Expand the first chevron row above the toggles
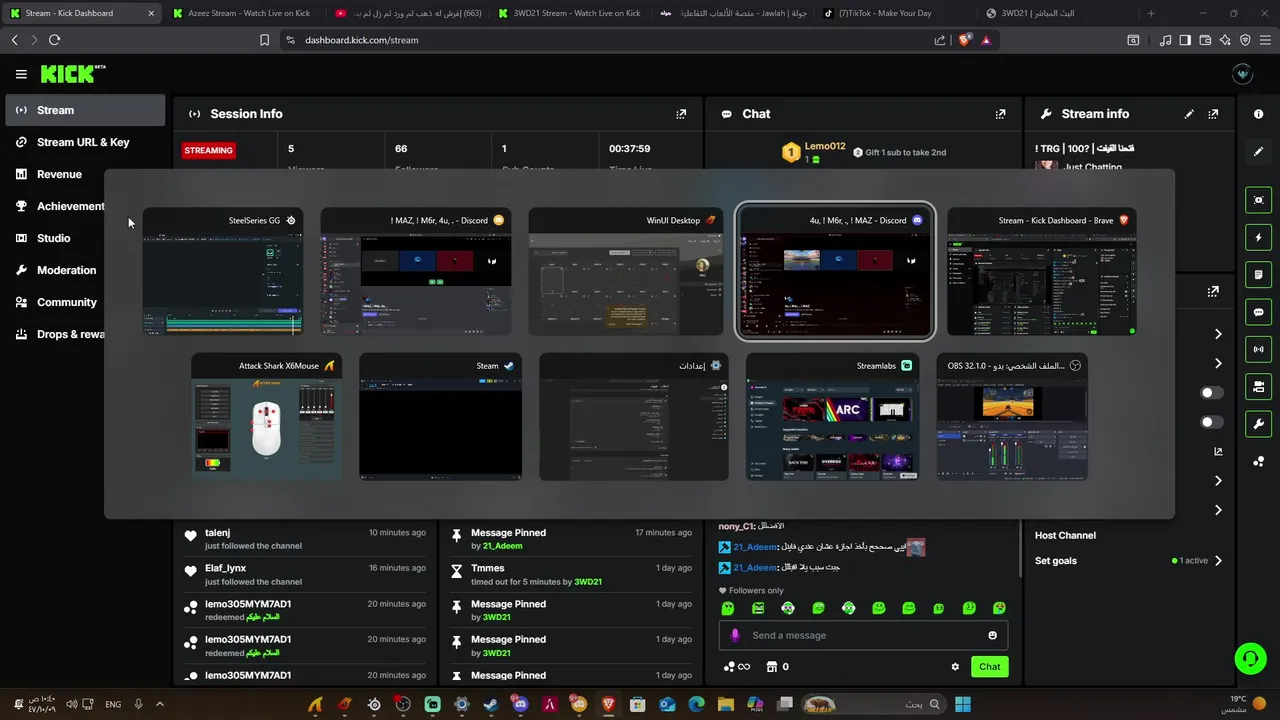This screenshot has width=1280, height=720. point(1218,334)
